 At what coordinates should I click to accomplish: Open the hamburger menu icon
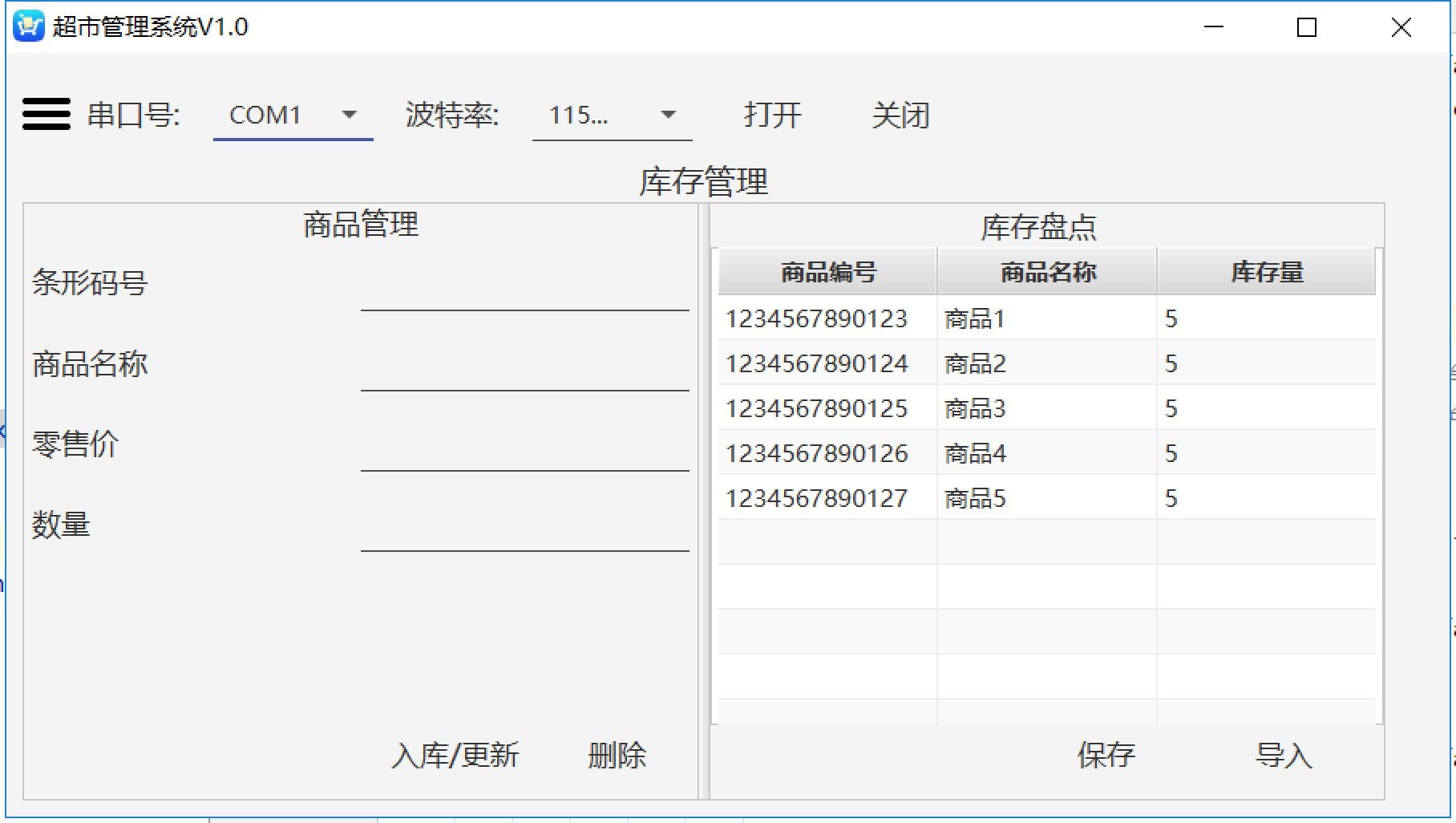[x=47, y=114]
